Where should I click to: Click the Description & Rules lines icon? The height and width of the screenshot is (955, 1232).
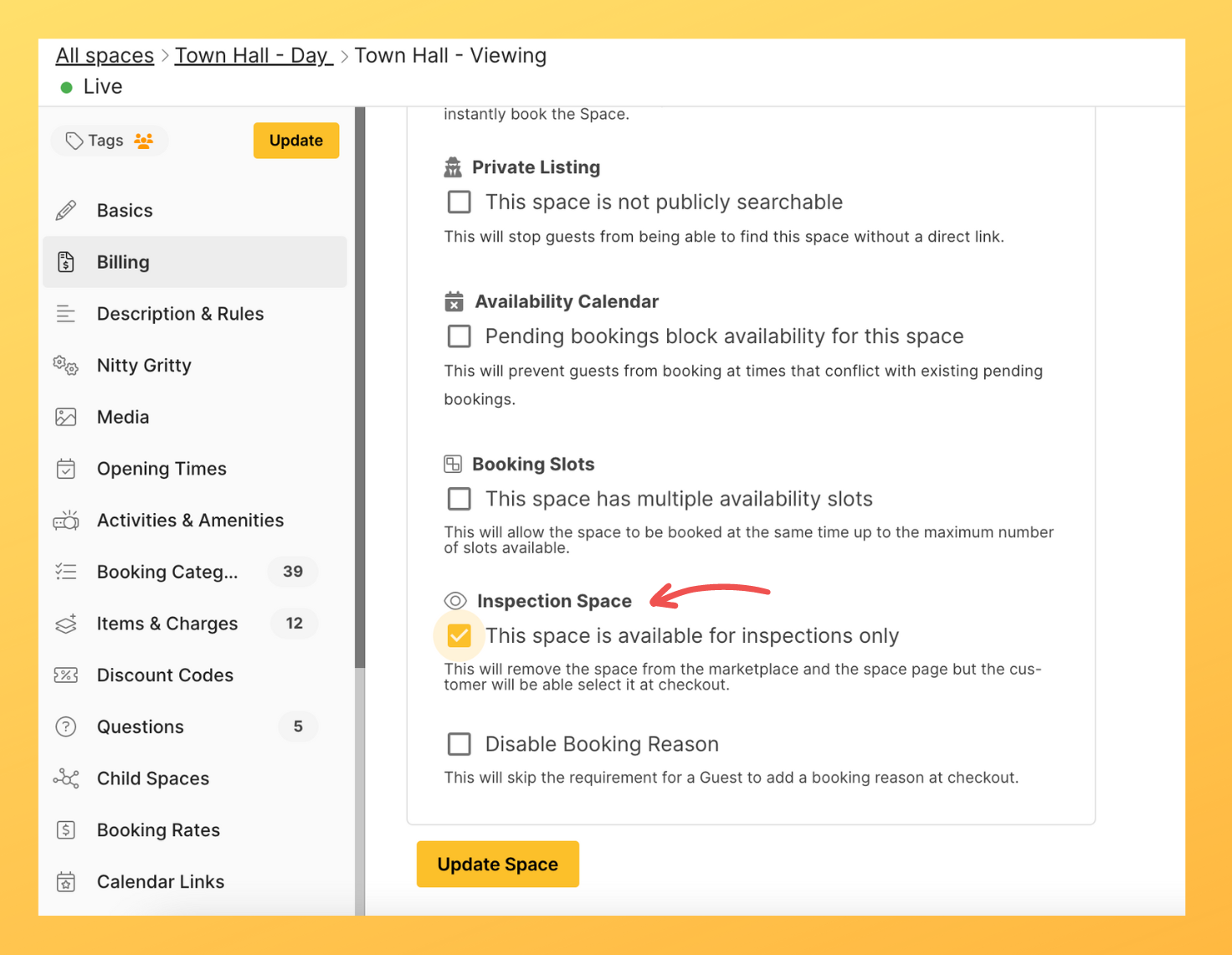tap(66, 314)
